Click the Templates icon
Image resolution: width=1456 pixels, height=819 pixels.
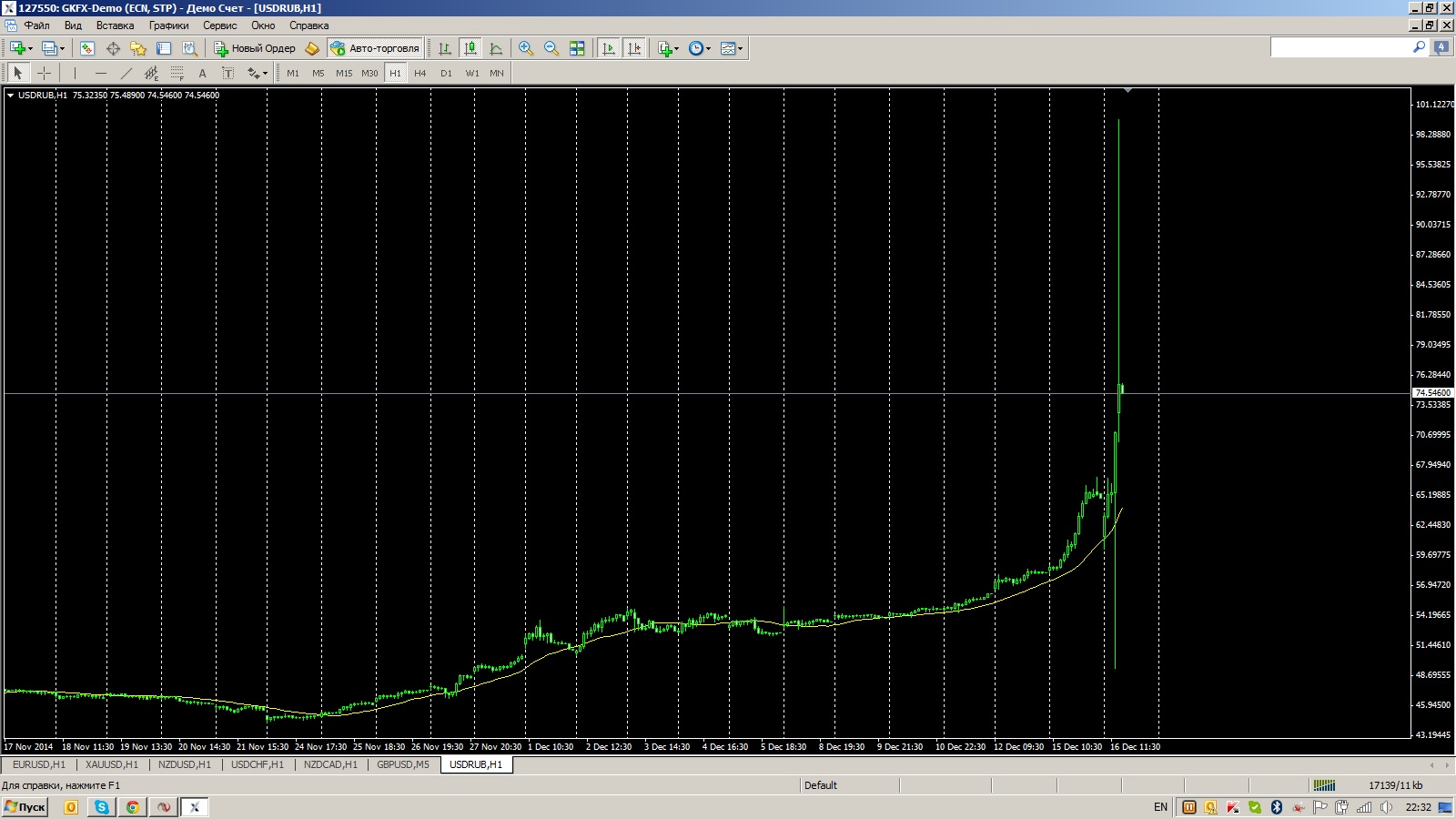click(728, 48)
